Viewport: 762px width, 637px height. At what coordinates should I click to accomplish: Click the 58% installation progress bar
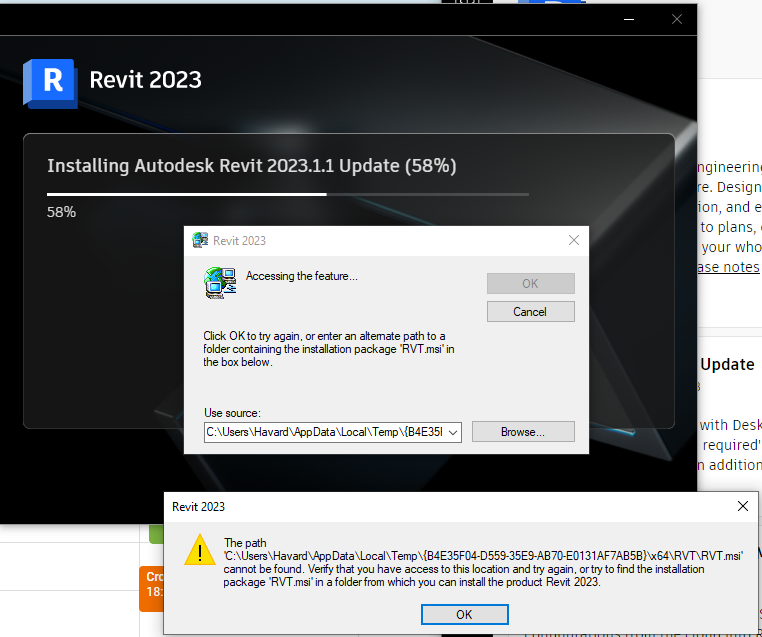(288, 194)
